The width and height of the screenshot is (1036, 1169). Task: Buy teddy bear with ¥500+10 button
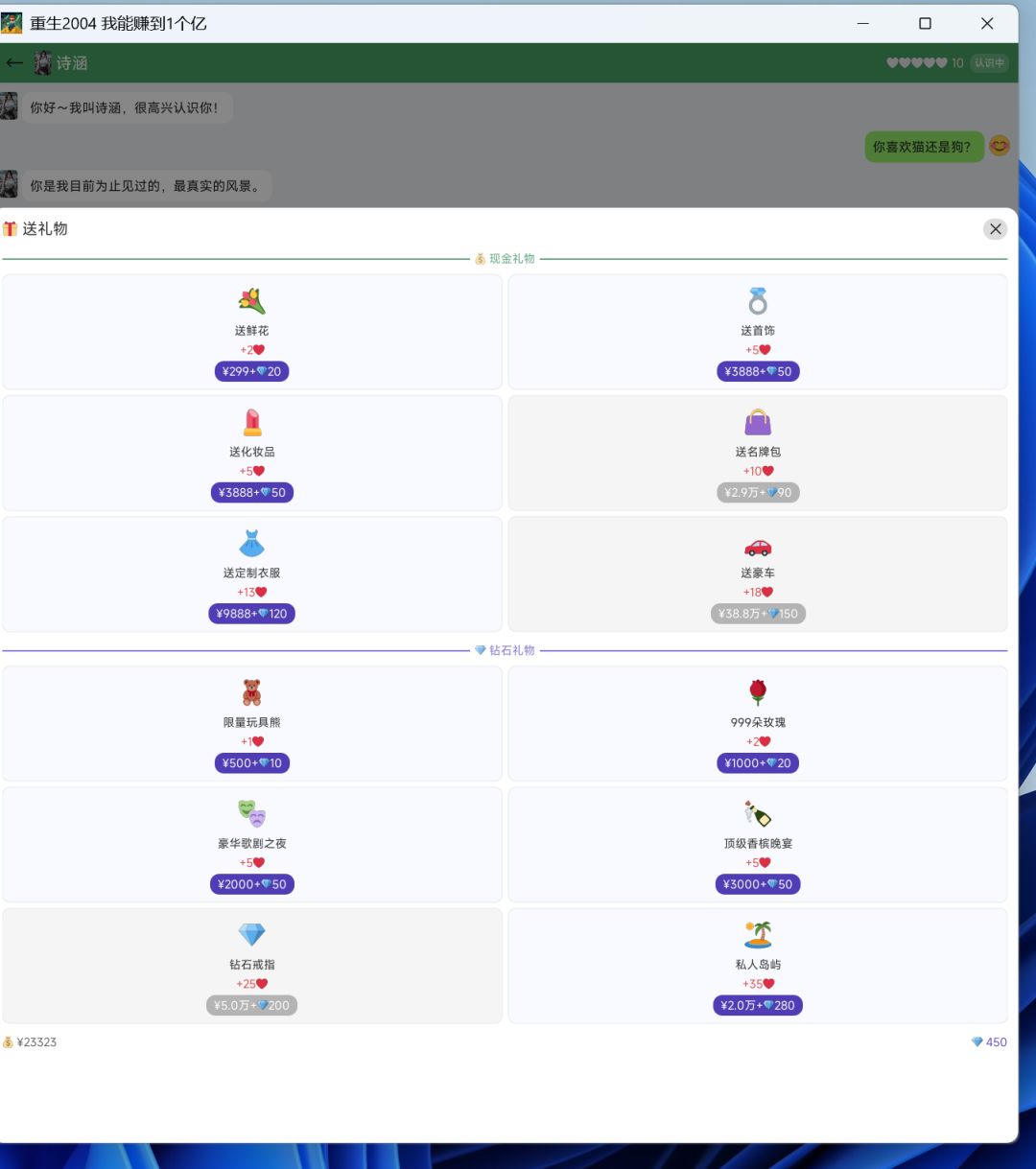tap(251, 762)
